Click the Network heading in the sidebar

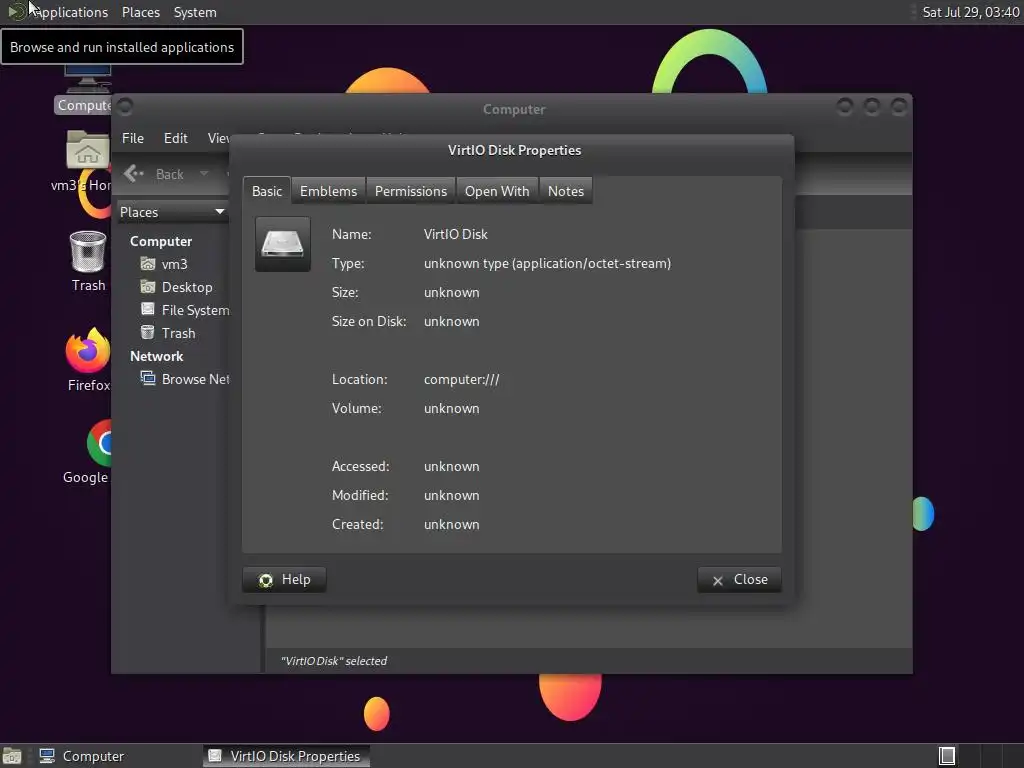(x=156, y=356)
